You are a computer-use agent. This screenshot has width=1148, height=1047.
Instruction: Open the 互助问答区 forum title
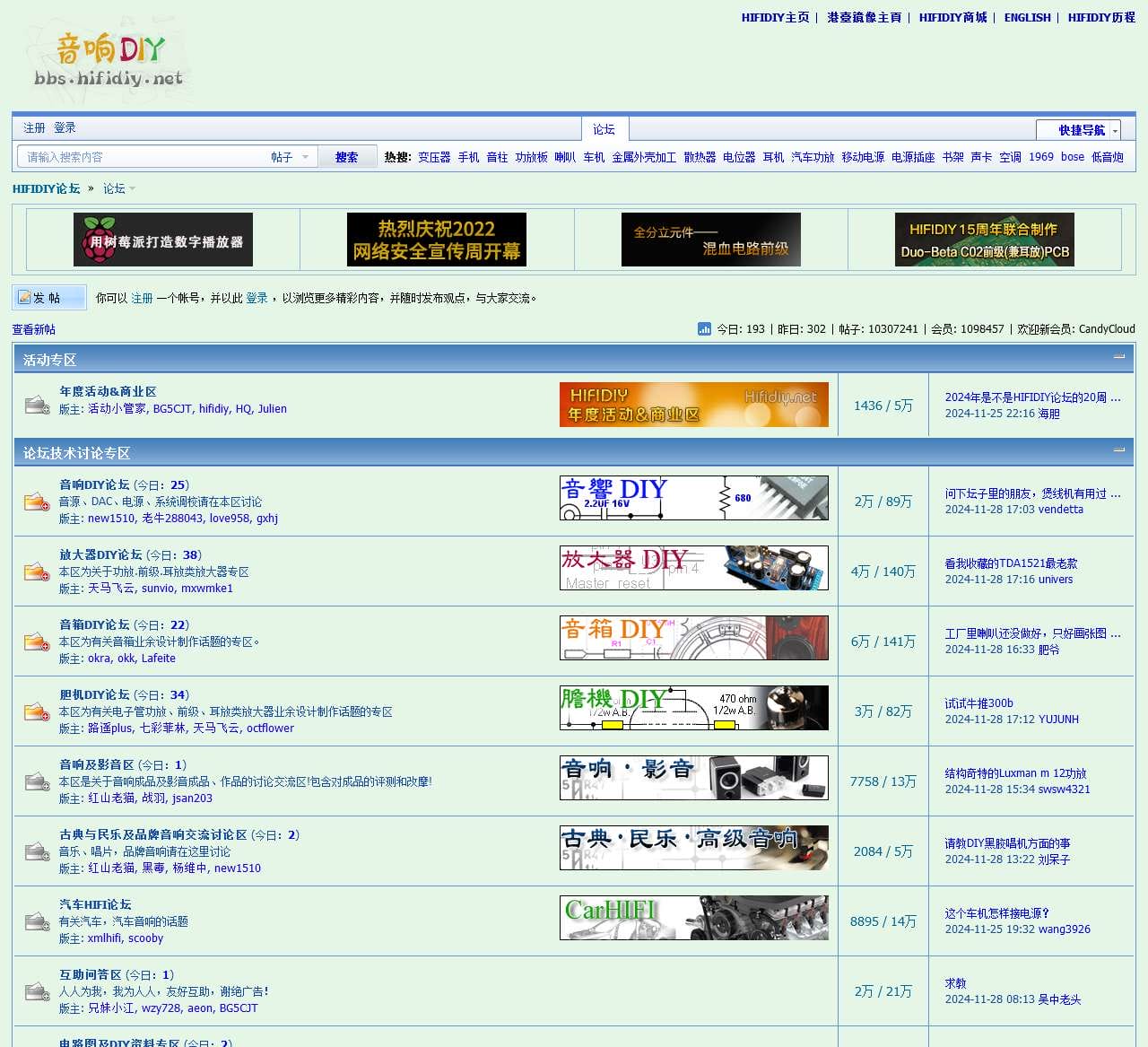(x=90, y=974)
